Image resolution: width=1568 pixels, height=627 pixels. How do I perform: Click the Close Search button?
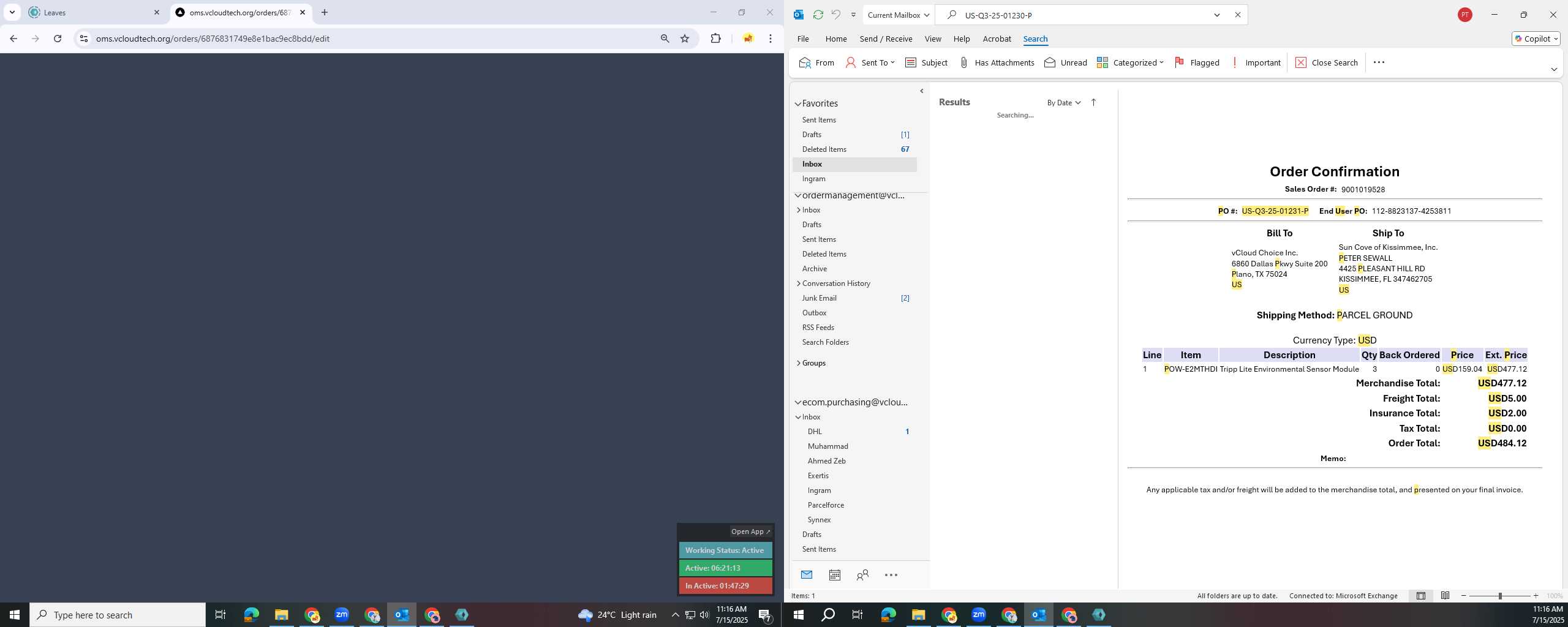coord(1327,62)
